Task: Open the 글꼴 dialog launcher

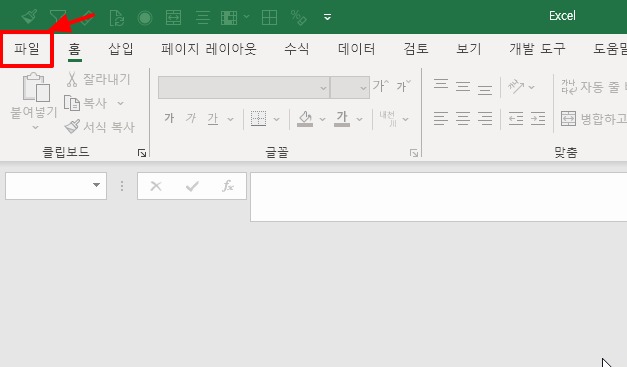Action: [414, 153]
